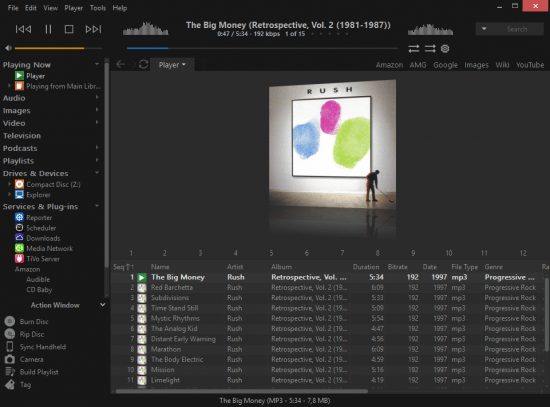The height and width of the screenshot is (407, 550).
Task: Toggle shuffle mode icon
Action: [x=430, y=48]
